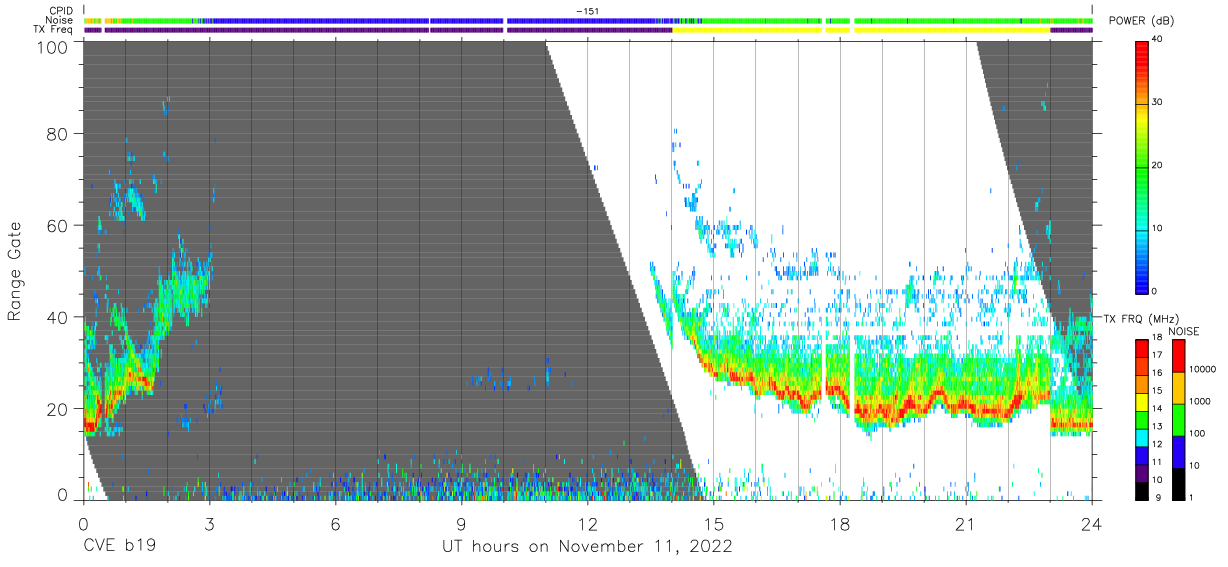
Task: Click the 'Range Gate' y-axis label
Action: click(15, 272)
